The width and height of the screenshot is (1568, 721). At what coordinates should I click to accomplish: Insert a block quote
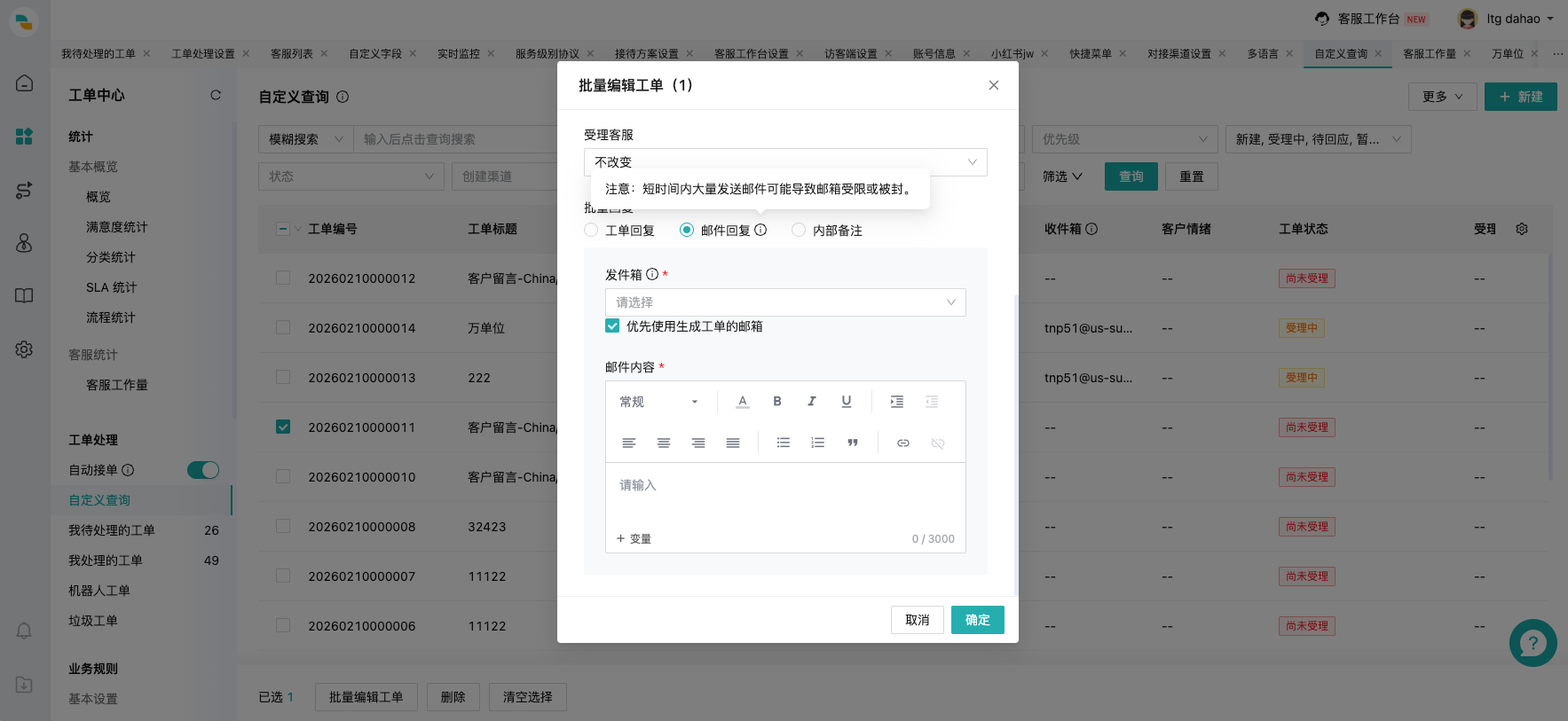[853, 443]
